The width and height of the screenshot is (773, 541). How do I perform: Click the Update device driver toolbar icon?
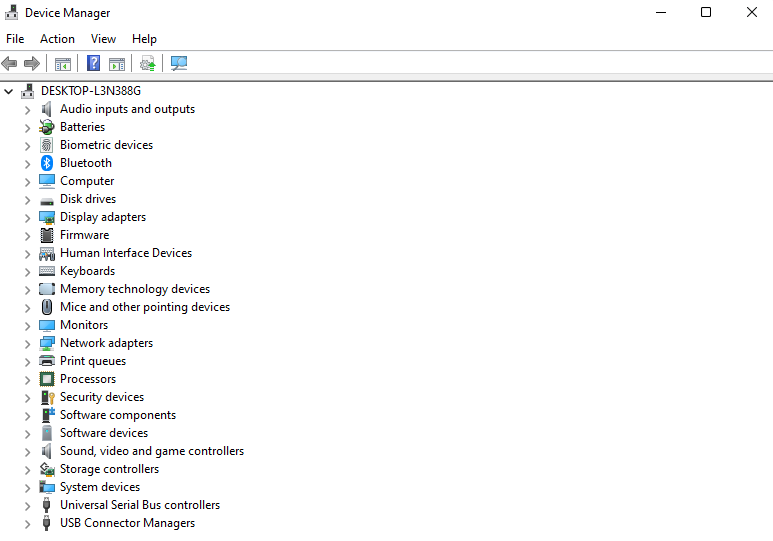[147, 64]
